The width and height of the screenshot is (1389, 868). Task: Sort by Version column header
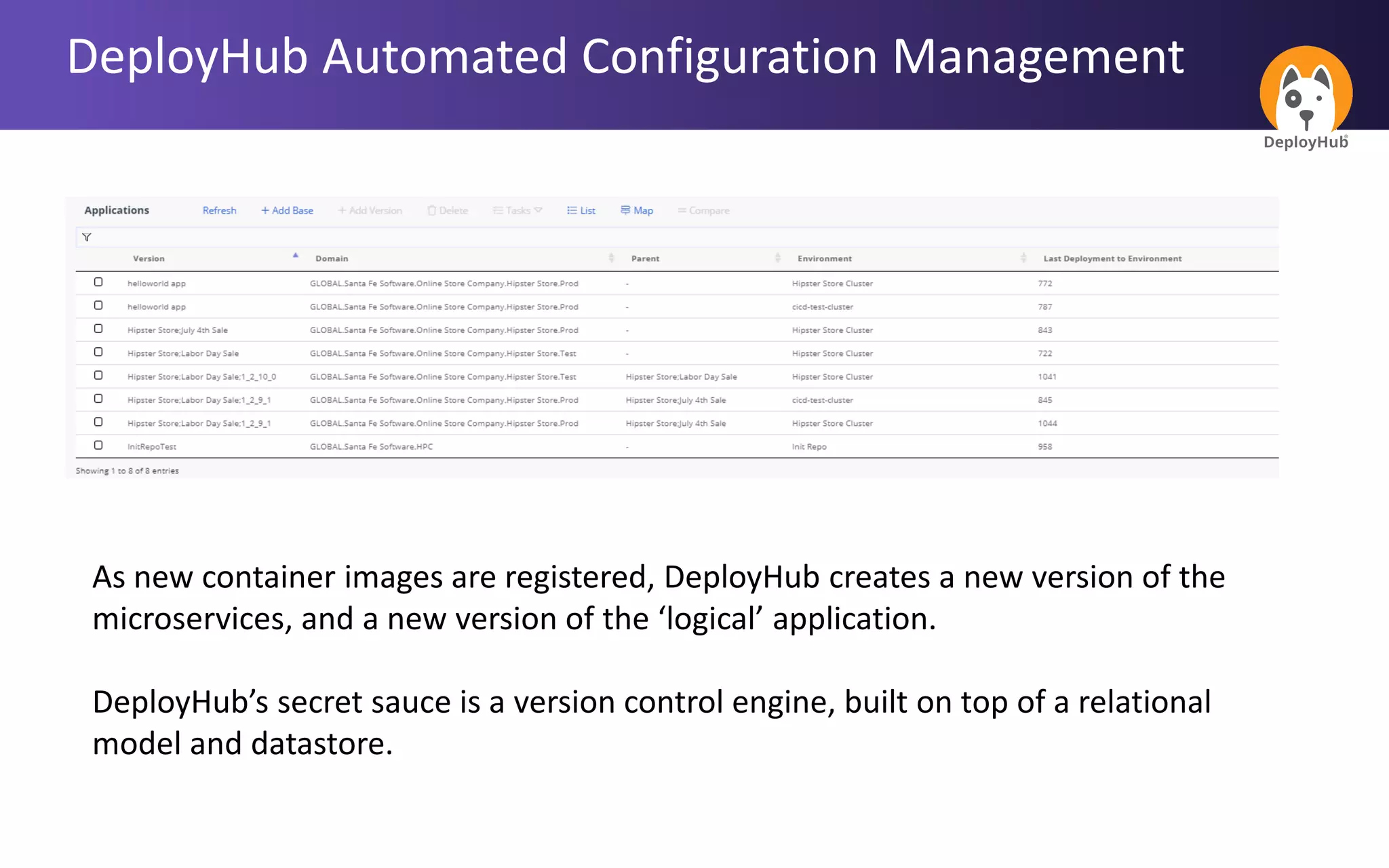click(x=149, y=259)
